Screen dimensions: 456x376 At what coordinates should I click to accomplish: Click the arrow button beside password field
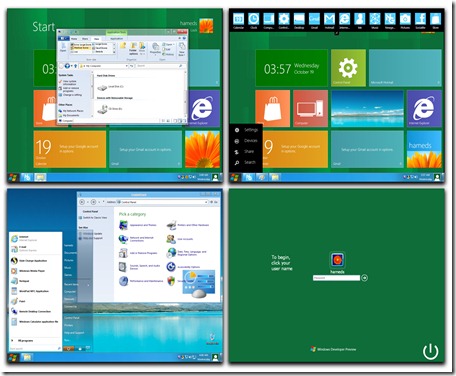(x=365, y=278)
